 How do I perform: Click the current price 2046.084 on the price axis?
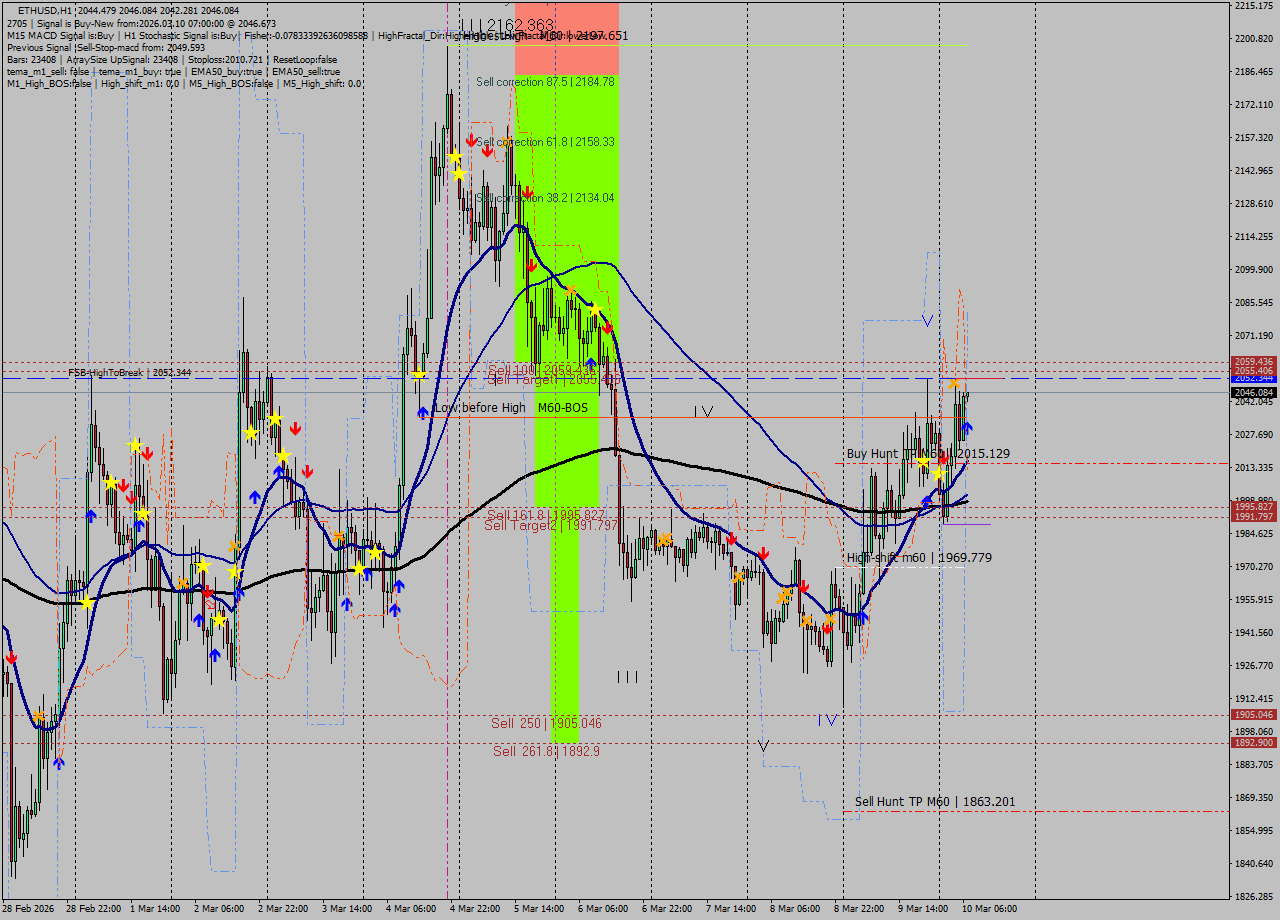[x=1251, y=393]
